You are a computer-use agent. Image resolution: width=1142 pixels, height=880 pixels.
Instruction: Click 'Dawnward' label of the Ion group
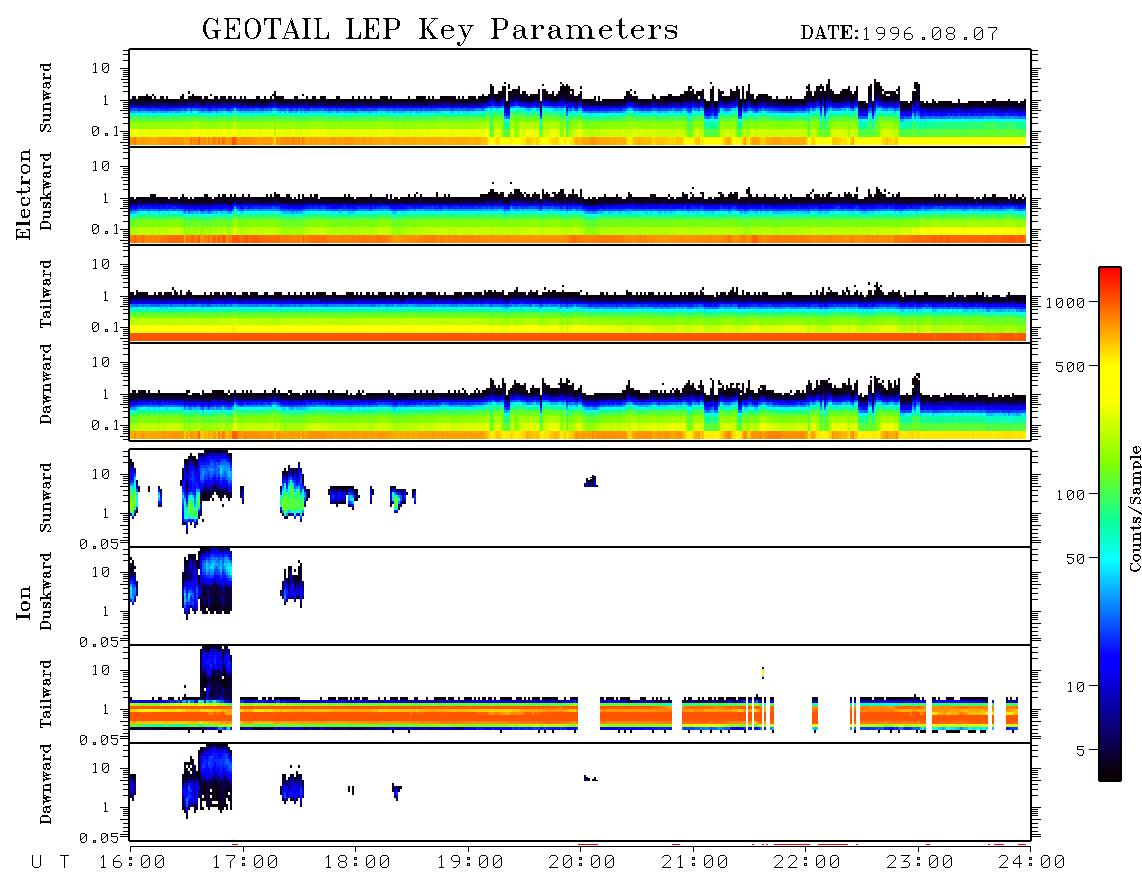[46, 784]
